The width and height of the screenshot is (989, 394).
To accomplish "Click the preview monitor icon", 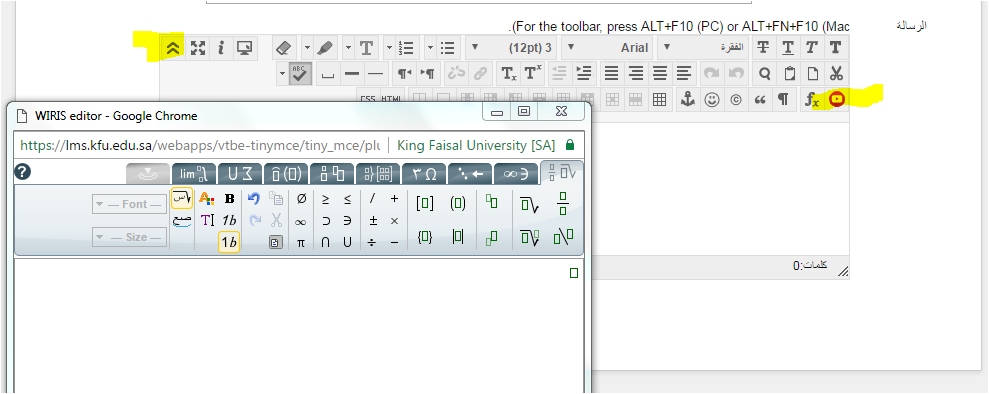I will pos(244,48).
